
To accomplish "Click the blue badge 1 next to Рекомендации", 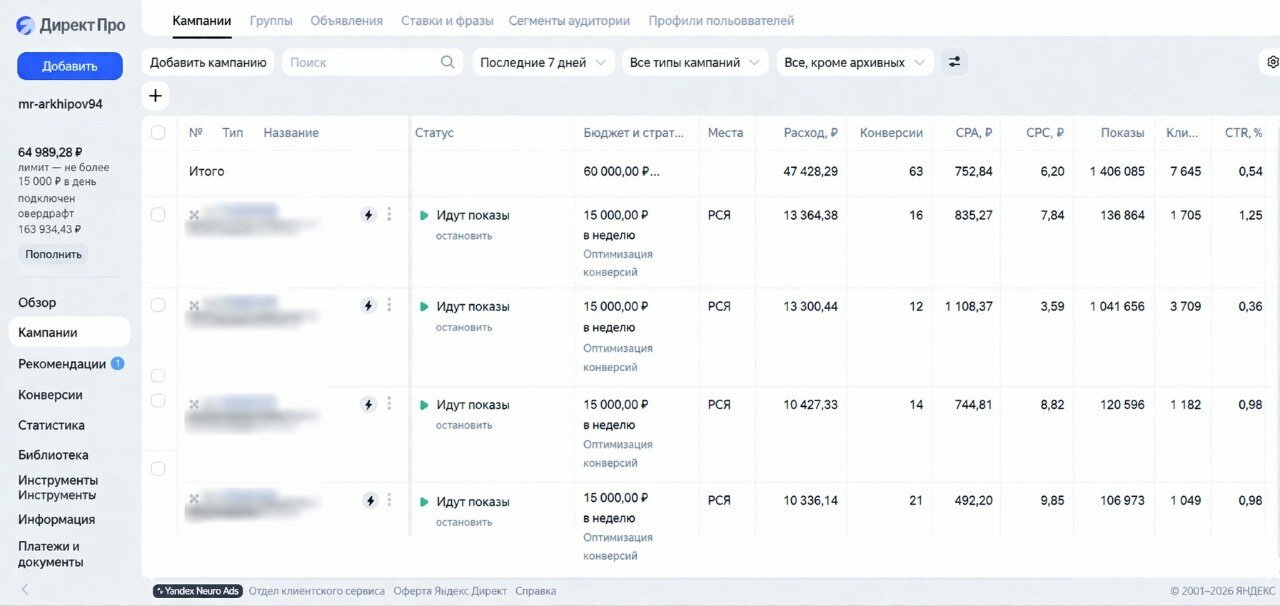I will tap(117, 363).
